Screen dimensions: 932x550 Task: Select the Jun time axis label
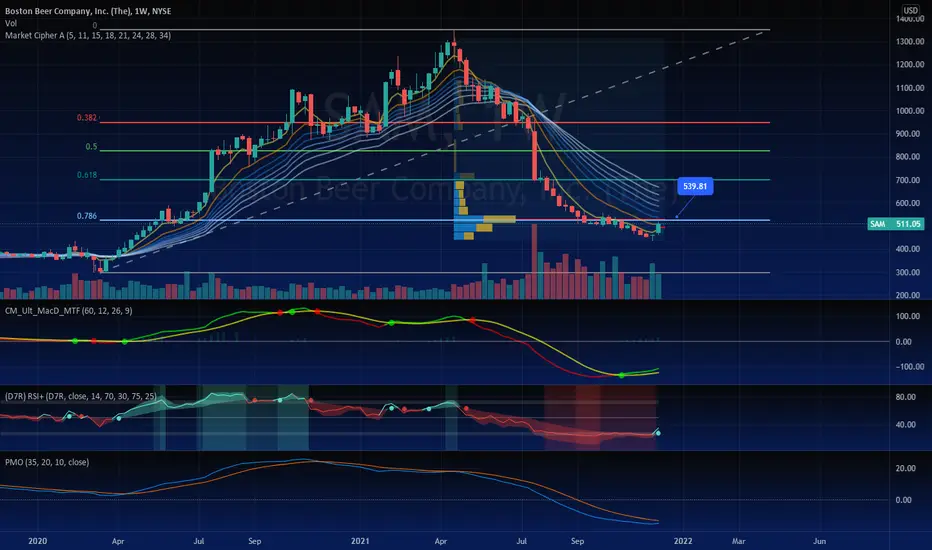pyautogui.click(x=819, y=541)
